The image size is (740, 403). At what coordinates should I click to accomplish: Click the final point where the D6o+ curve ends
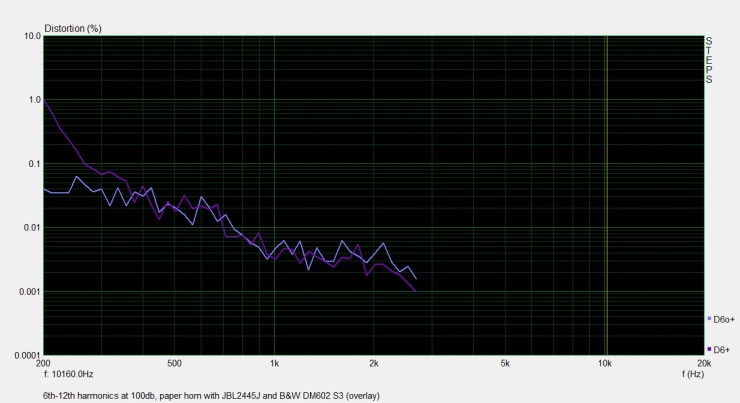[416, 278]
